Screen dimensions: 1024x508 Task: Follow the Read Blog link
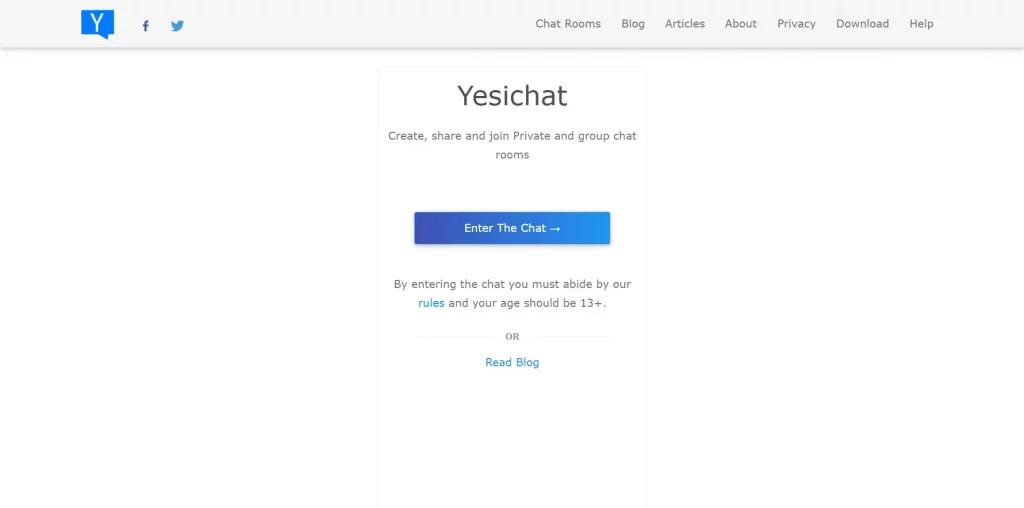click(512, 362)
